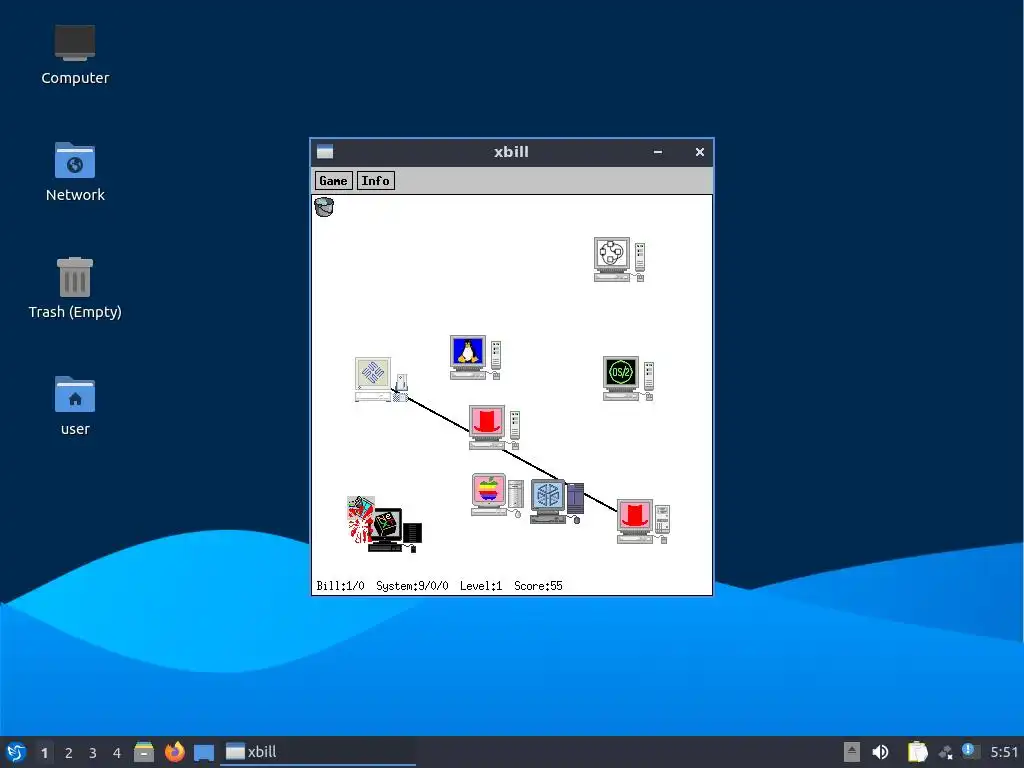Viewport: 1024px width, 768px height.
Task: Open the removable media eject tray icon
Action: point(852,752)
